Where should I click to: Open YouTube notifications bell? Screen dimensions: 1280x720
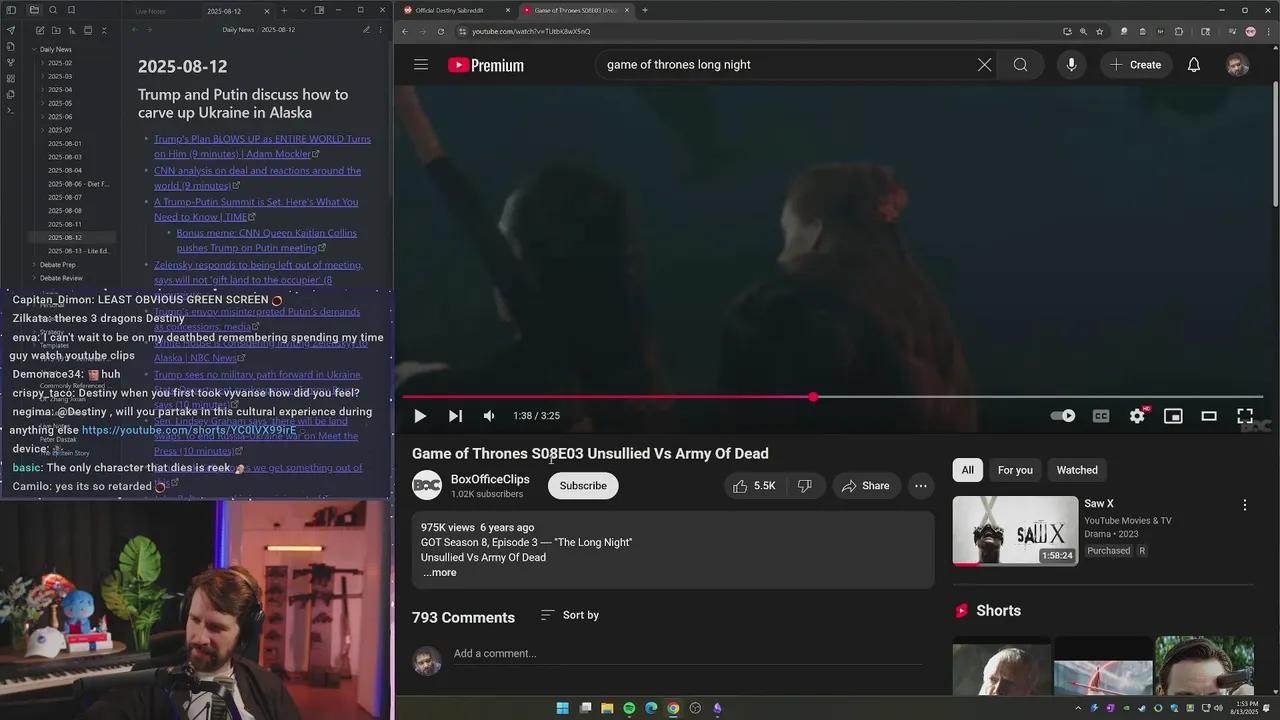(x=1194, y=65)
